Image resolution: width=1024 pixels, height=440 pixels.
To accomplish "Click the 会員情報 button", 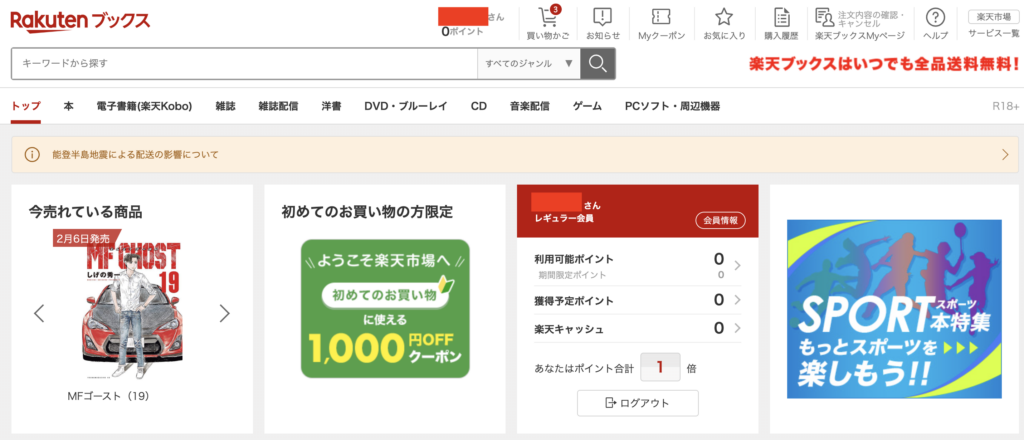I will (x=720, y=221).
